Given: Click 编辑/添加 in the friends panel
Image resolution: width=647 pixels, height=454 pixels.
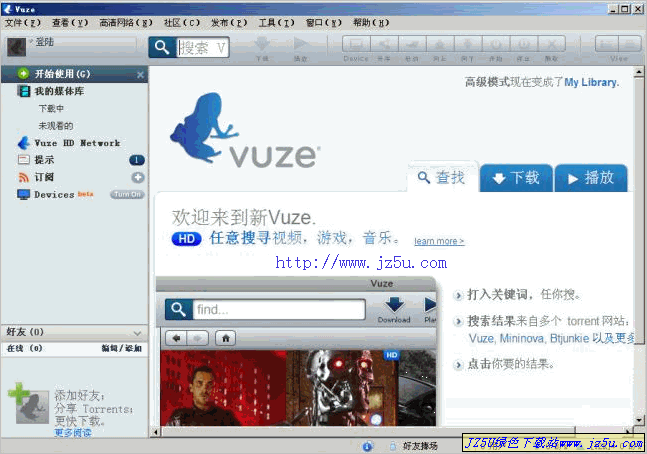Looking at the screenshot, I should [122, 348].
